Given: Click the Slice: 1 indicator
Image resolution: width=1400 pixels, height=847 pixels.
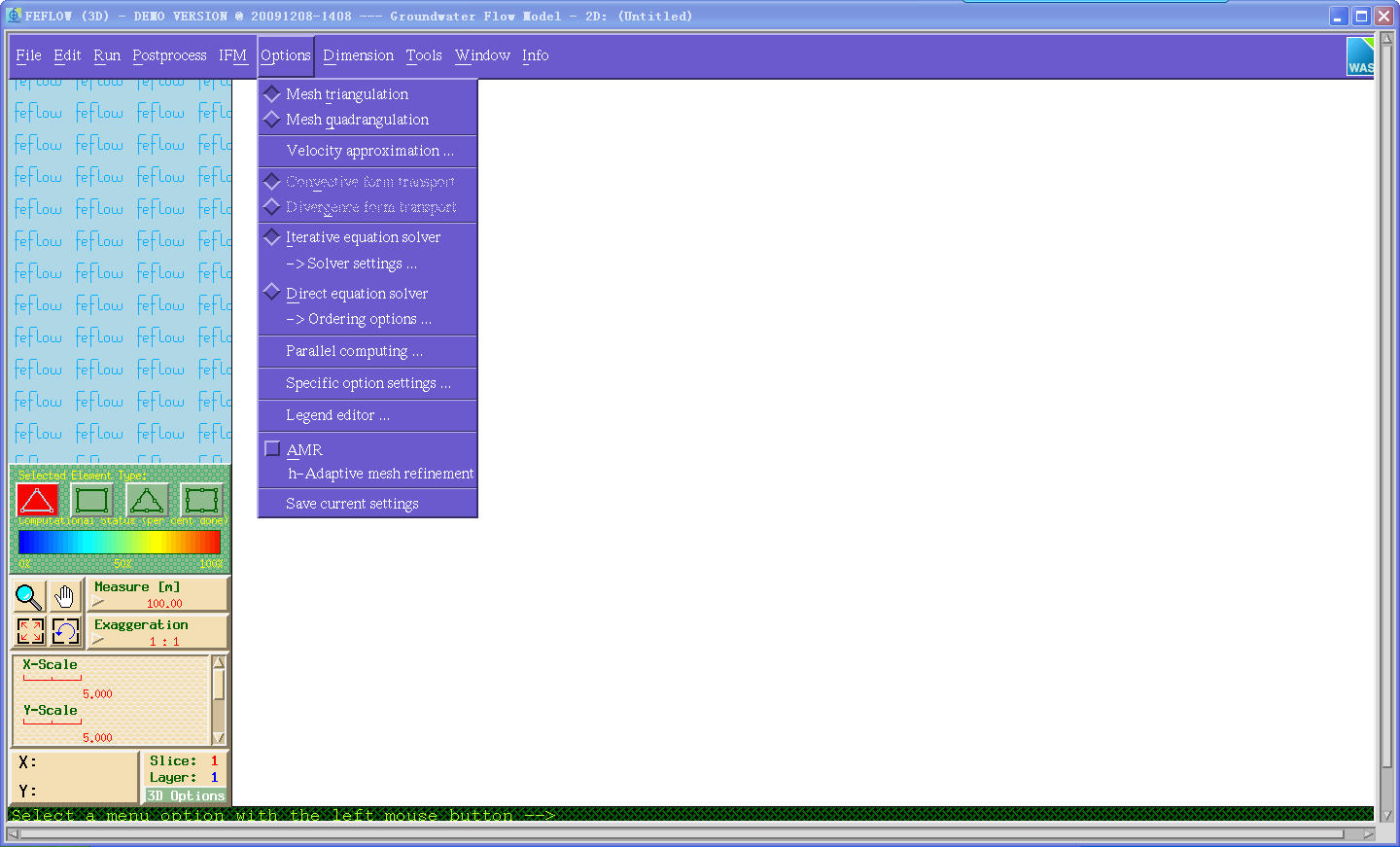Looking at the screenshot, I should [184, 761].
